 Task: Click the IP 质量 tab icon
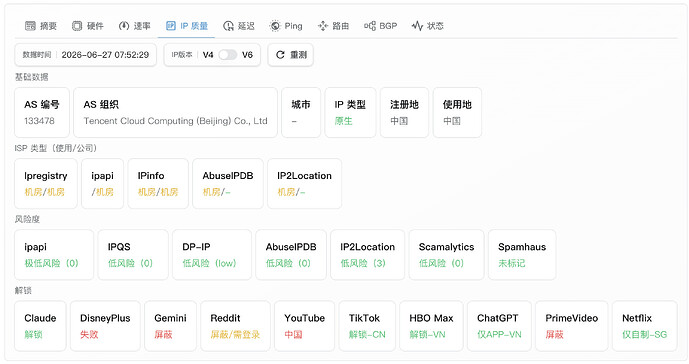(x=170, y=26)
